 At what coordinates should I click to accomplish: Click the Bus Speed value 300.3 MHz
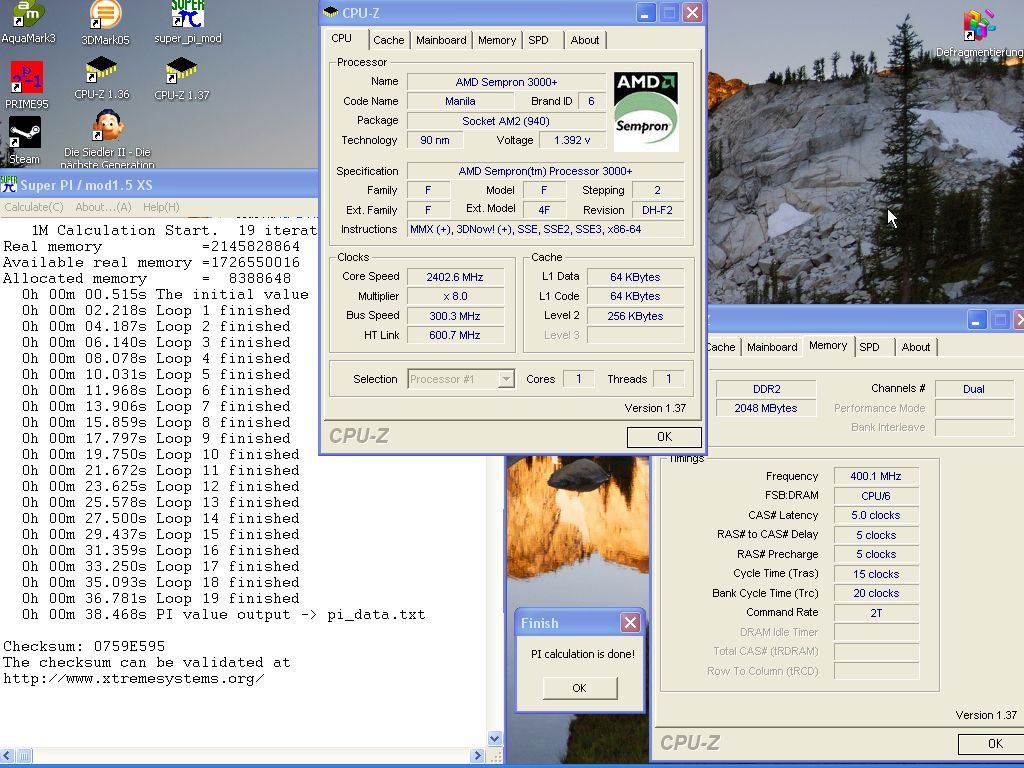[x=455, y=315]
